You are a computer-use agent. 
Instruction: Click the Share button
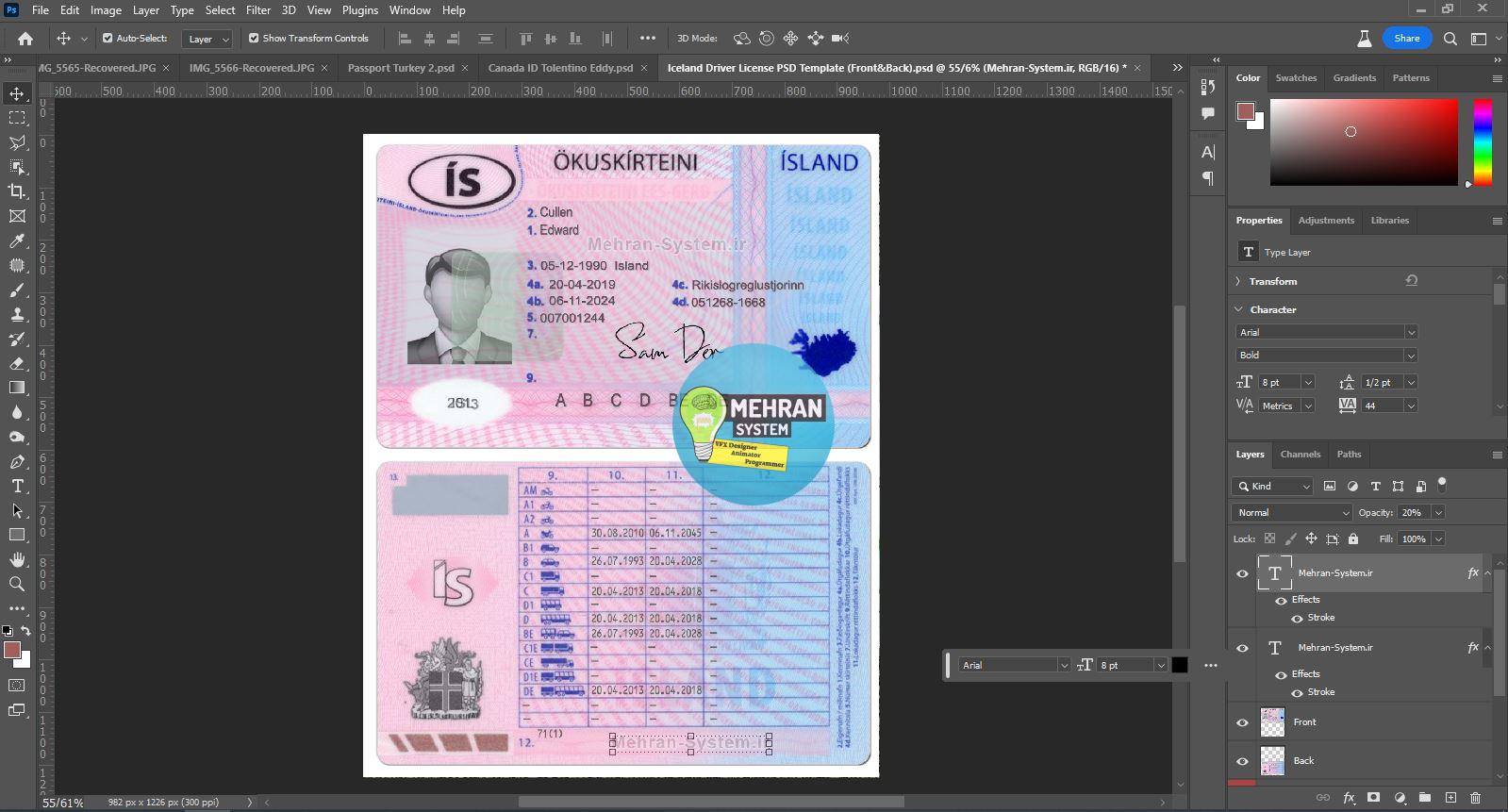pos(1406,39)
